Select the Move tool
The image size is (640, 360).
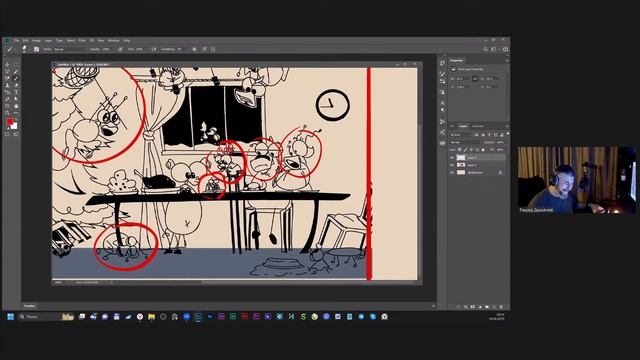pyautogui.click(x=7, y=64)
